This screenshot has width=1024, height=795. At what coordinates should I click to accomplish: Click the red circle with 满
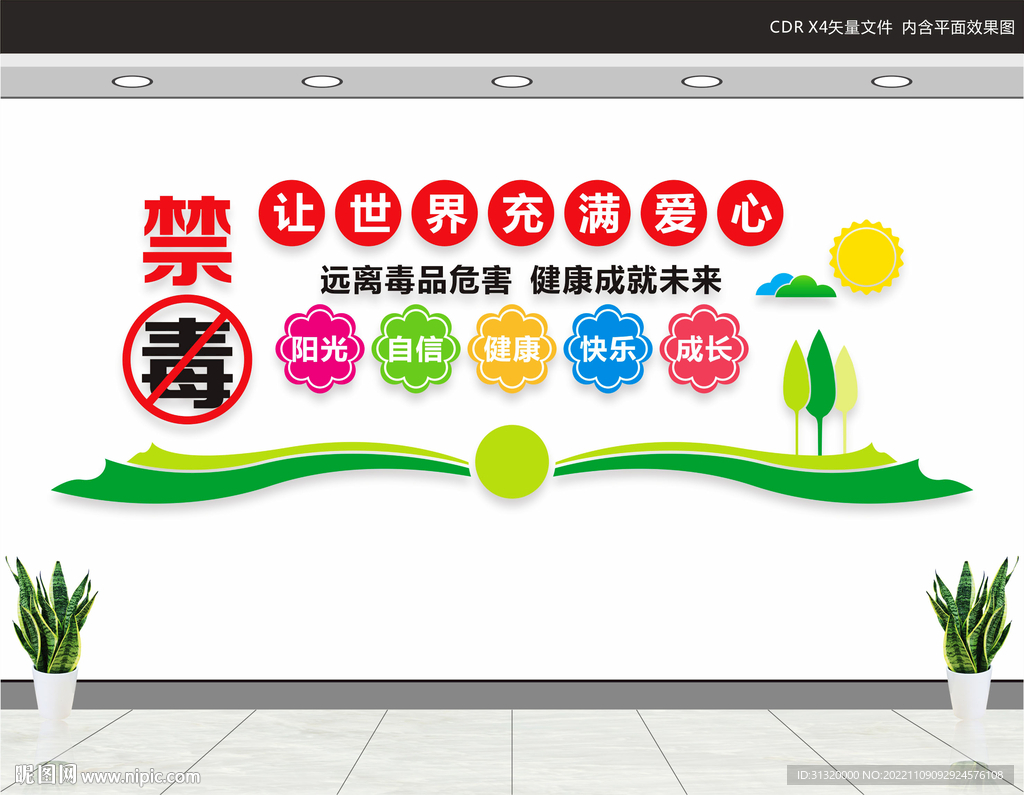(598, 213)
